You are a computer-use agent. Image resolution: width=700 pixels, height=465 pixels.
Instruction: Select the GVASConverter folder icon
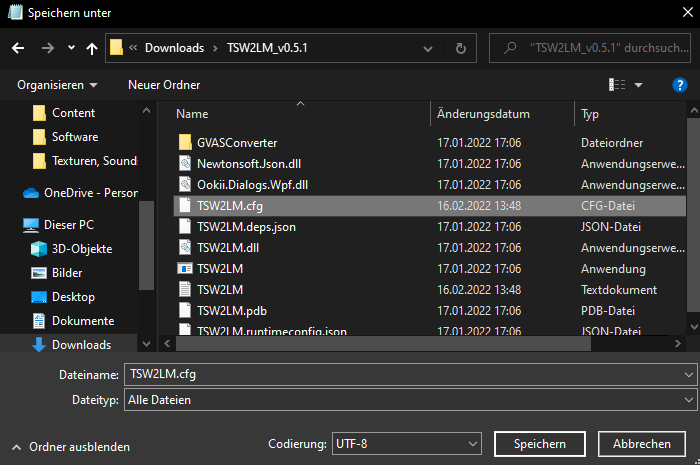(x=184, y=143)
